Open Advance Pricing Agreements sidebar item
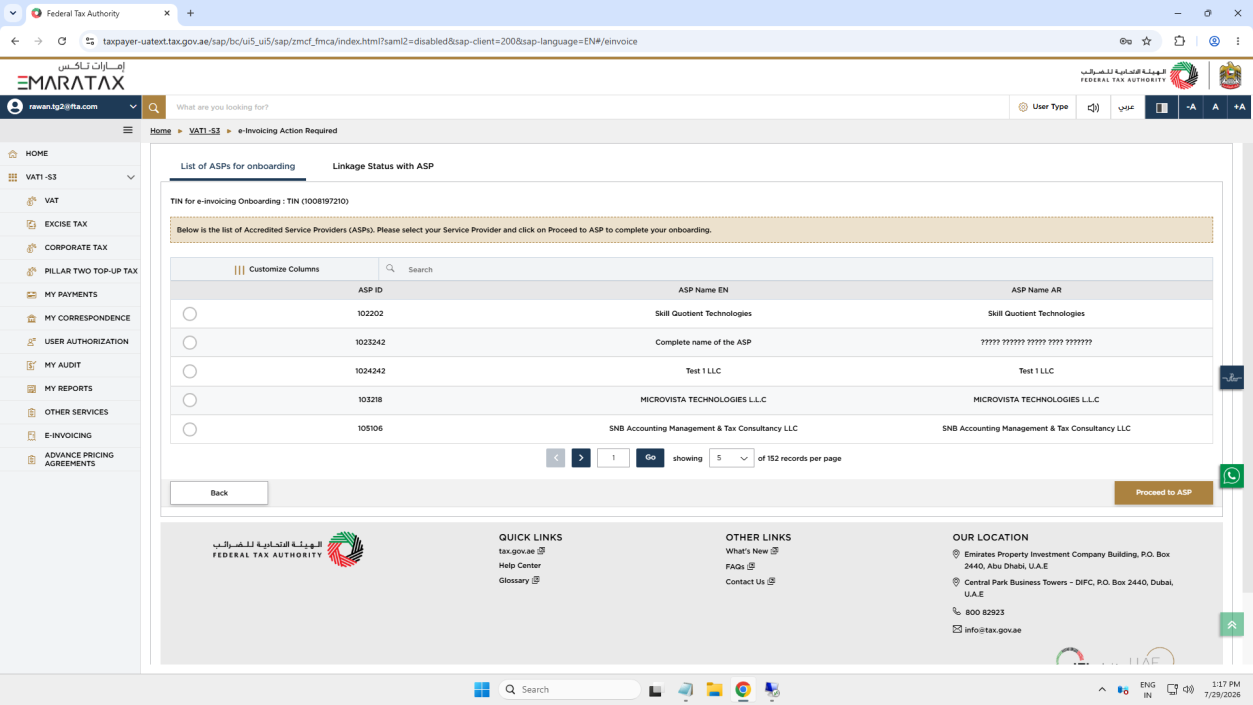The image size is (1253, 705). tap(79, 459)
